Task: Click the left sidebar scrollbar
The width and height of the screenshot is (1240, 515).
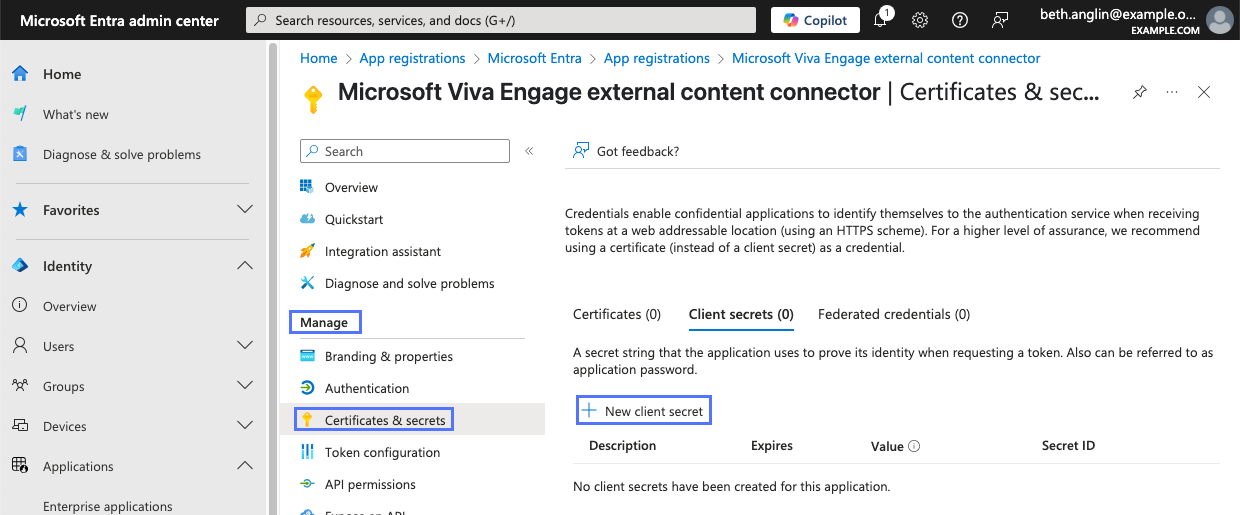Action: pos(272,280)
